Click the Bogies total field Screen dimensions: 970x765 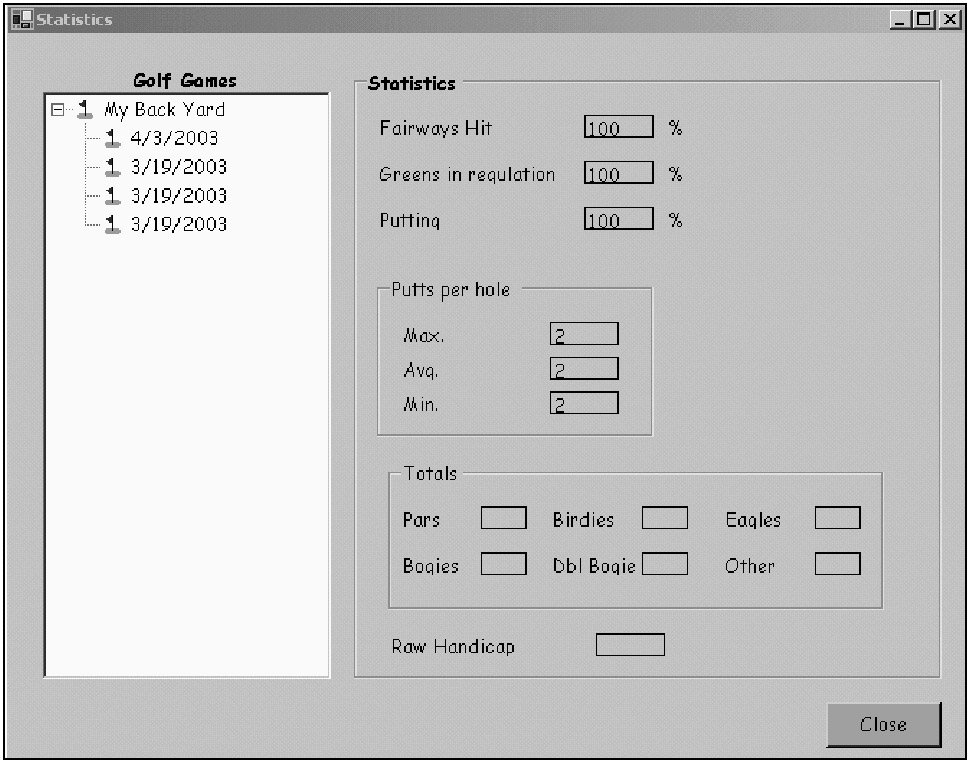[x=504, y=564]
